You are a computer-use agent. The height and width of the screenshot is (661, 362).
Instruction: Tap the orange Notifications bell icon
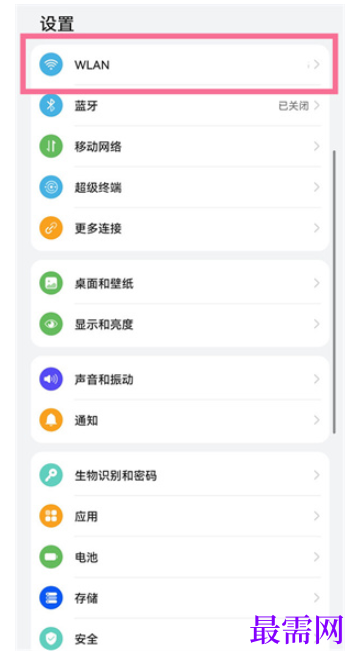[x=51, y=420]
